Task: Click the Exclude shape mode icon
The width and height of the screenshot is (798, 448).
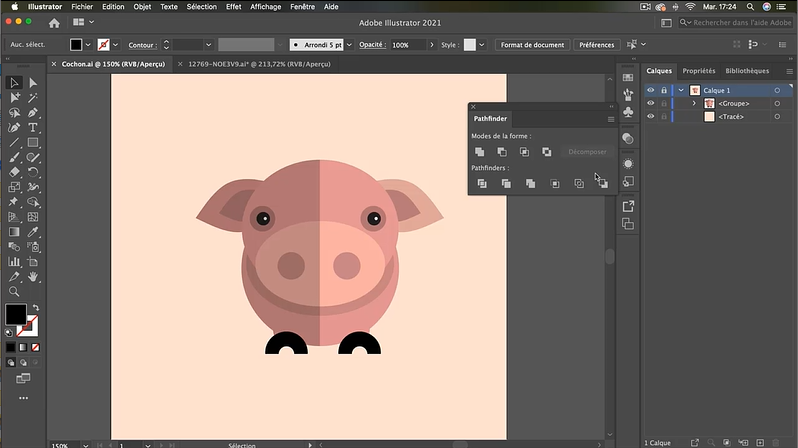Action: (546, 151)
